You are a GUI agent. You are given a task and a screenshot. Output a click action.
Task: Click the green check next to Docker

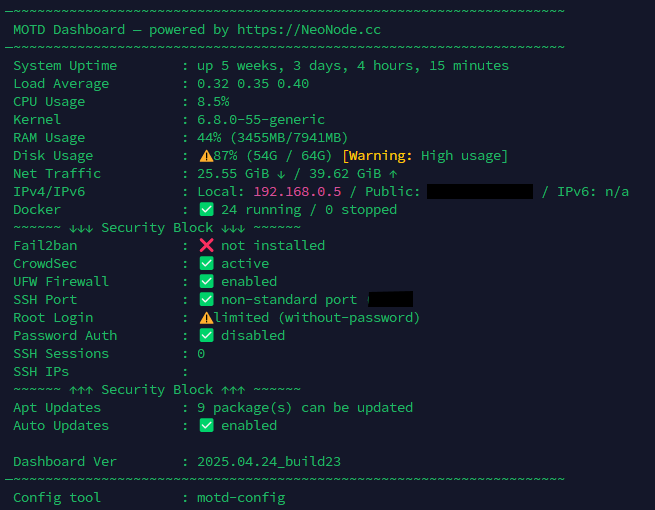click(x=206, y=209)
